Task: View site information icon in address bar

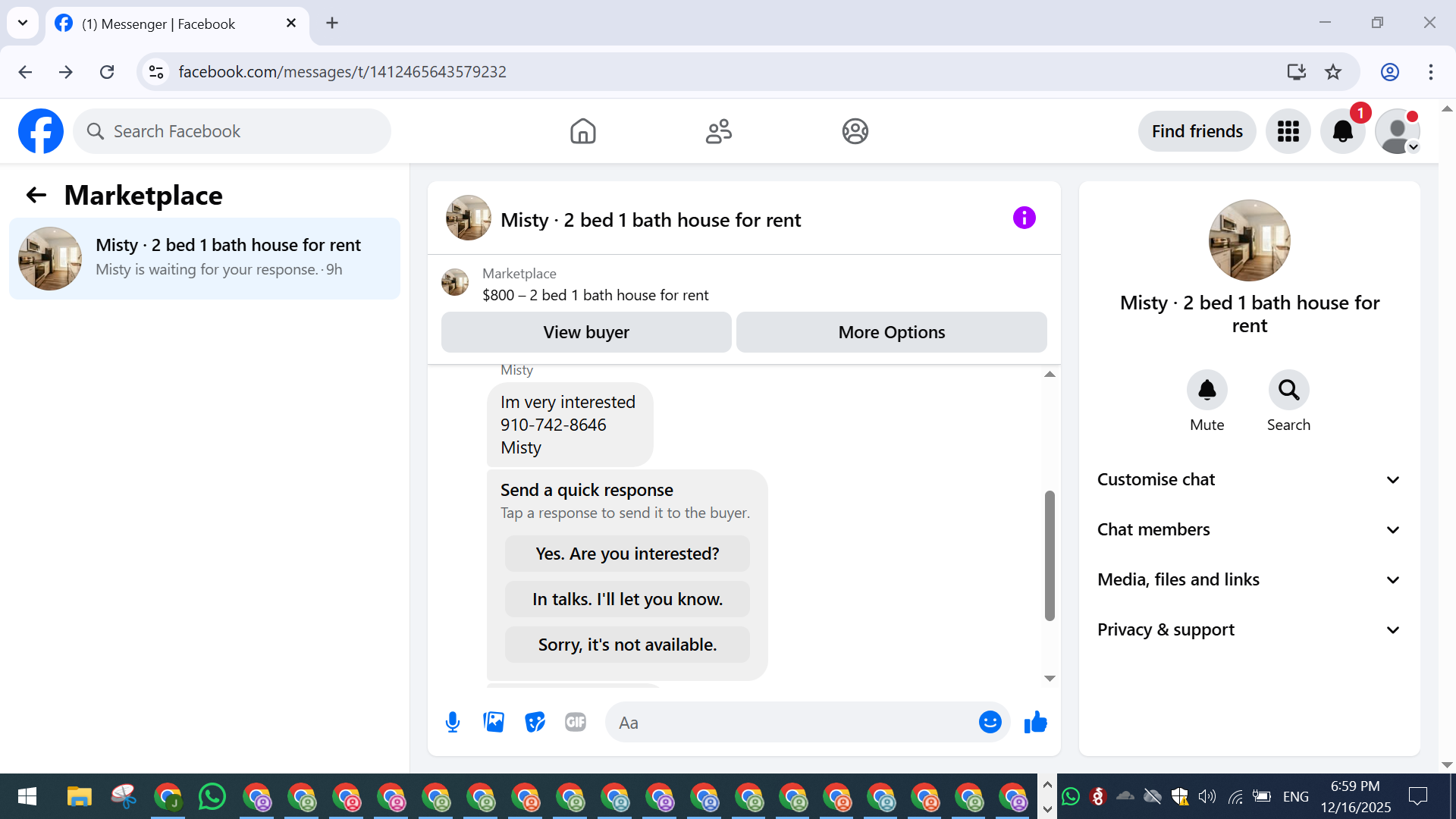Action: point(156,72)
